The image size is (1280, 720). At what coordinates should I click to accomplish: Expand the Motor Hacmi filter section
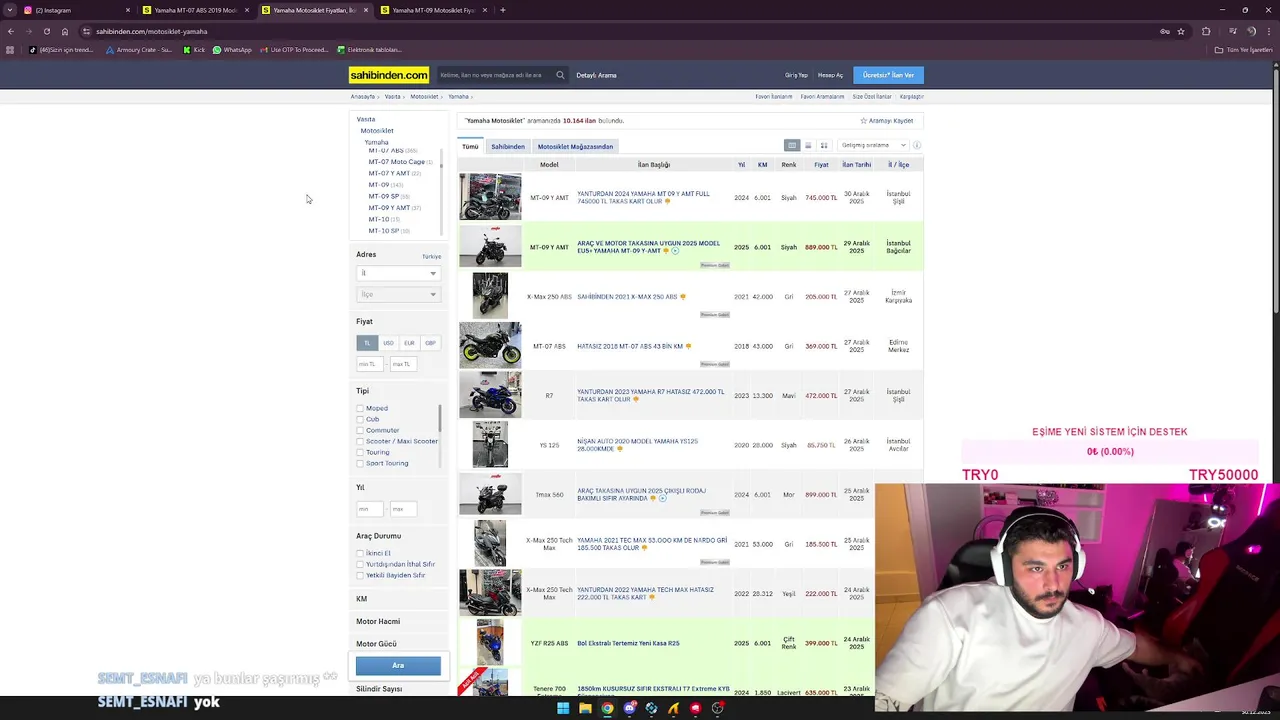pyautogui.click(x=398, y=621)
